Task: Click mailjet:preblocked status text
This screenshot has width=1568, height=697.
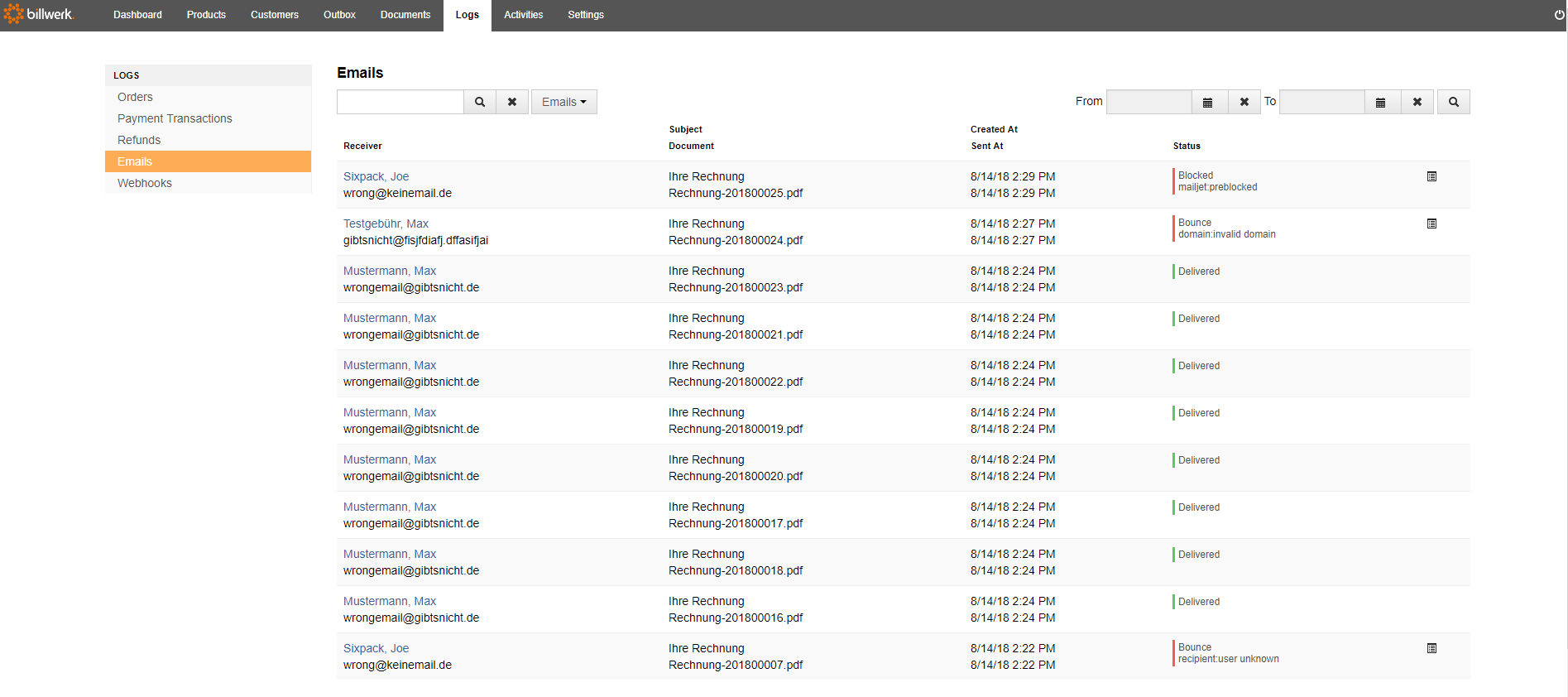Action: (1217, 187)
